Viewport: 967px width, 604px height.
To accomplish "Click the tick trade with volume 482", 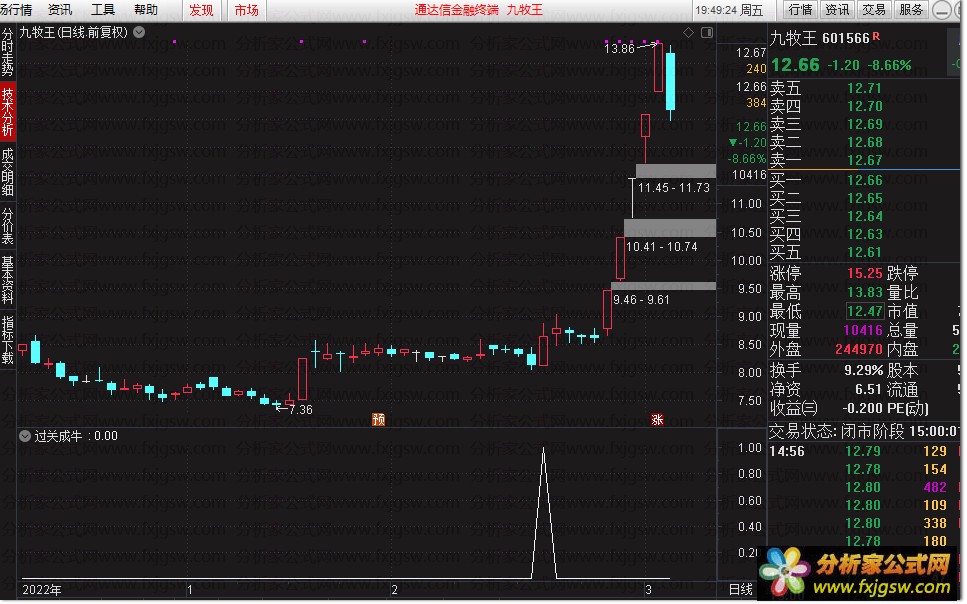I will 935,487.
